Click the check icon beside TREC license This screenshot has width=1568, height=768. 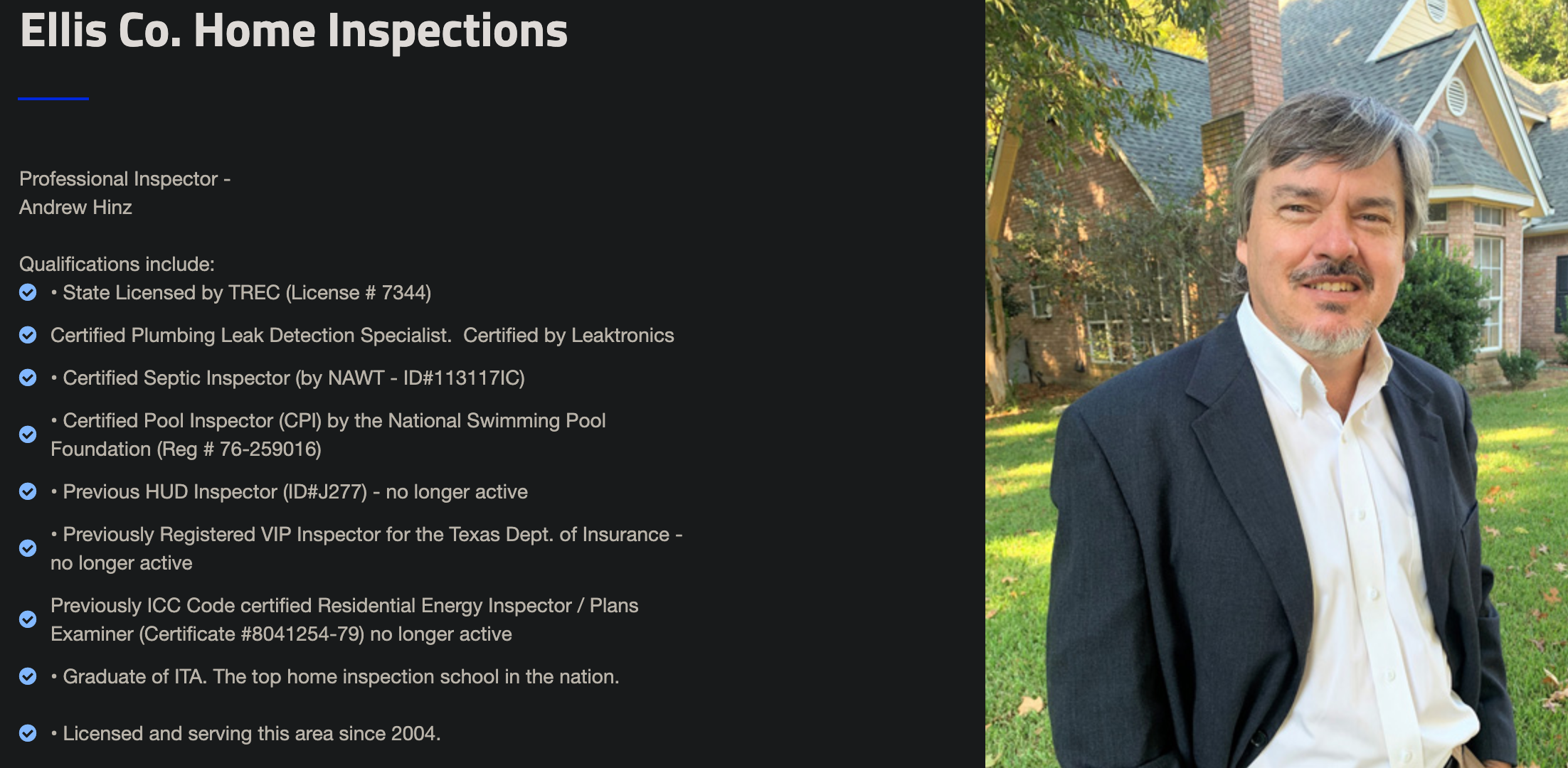point(28,292)
